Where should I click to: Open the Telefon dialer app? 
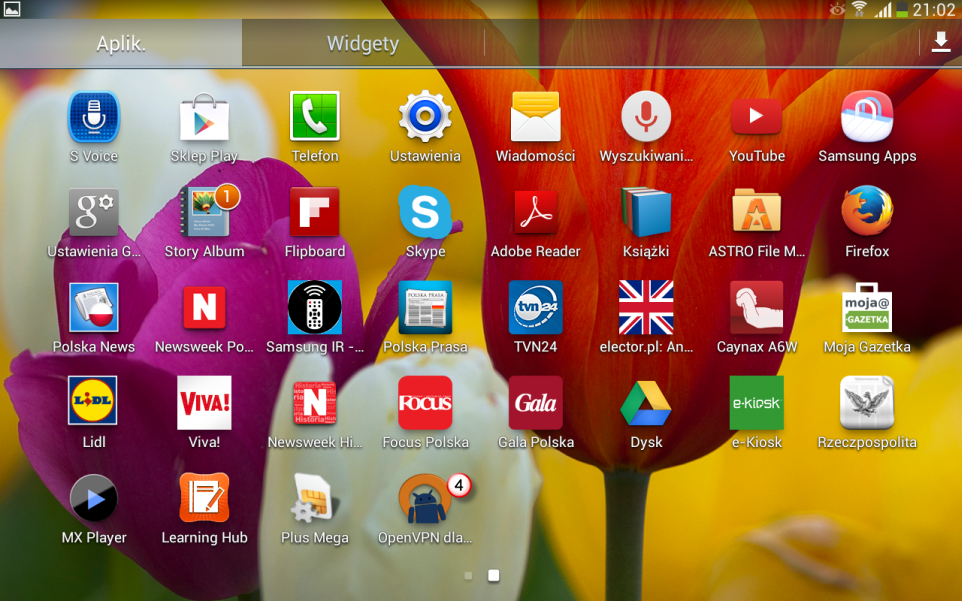tap(315, 117)
